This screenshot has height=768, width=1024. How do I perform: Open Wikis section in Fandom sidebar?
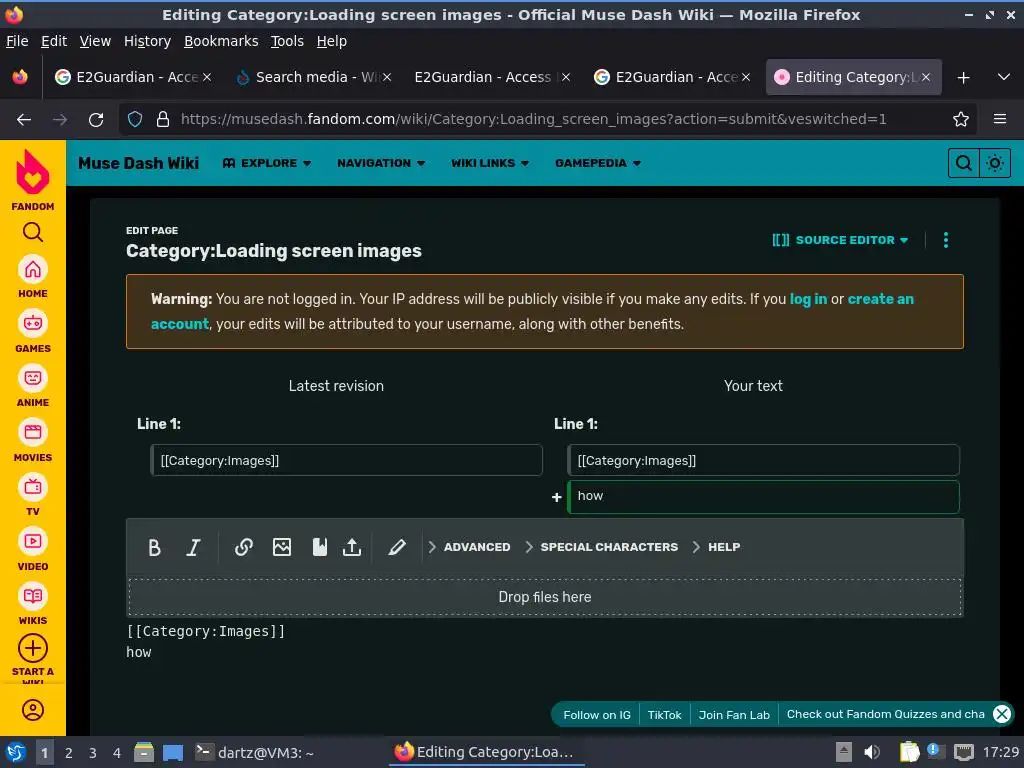(x=33, y=604)
